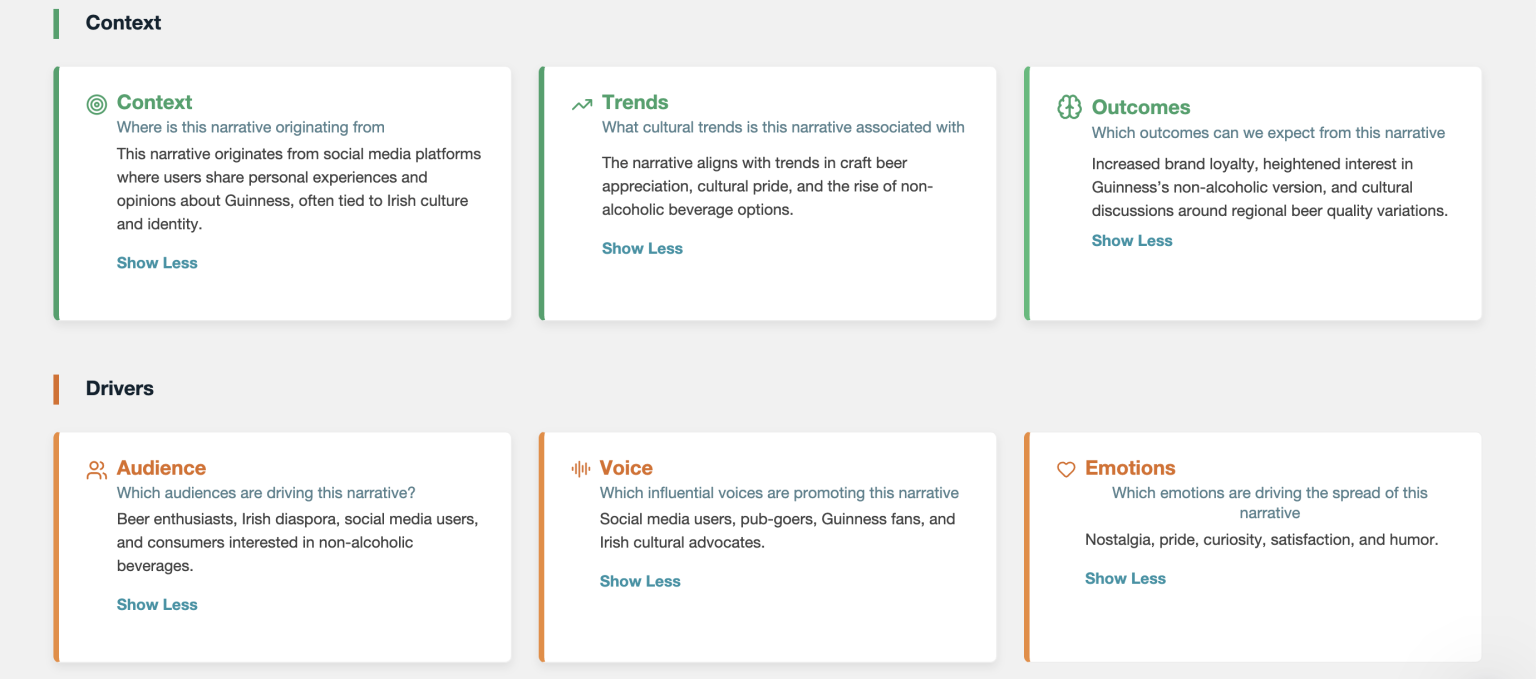Click the heart icon on Emotions card
This screenshot has width=1536, height=679.
(x=1066, y=469)
